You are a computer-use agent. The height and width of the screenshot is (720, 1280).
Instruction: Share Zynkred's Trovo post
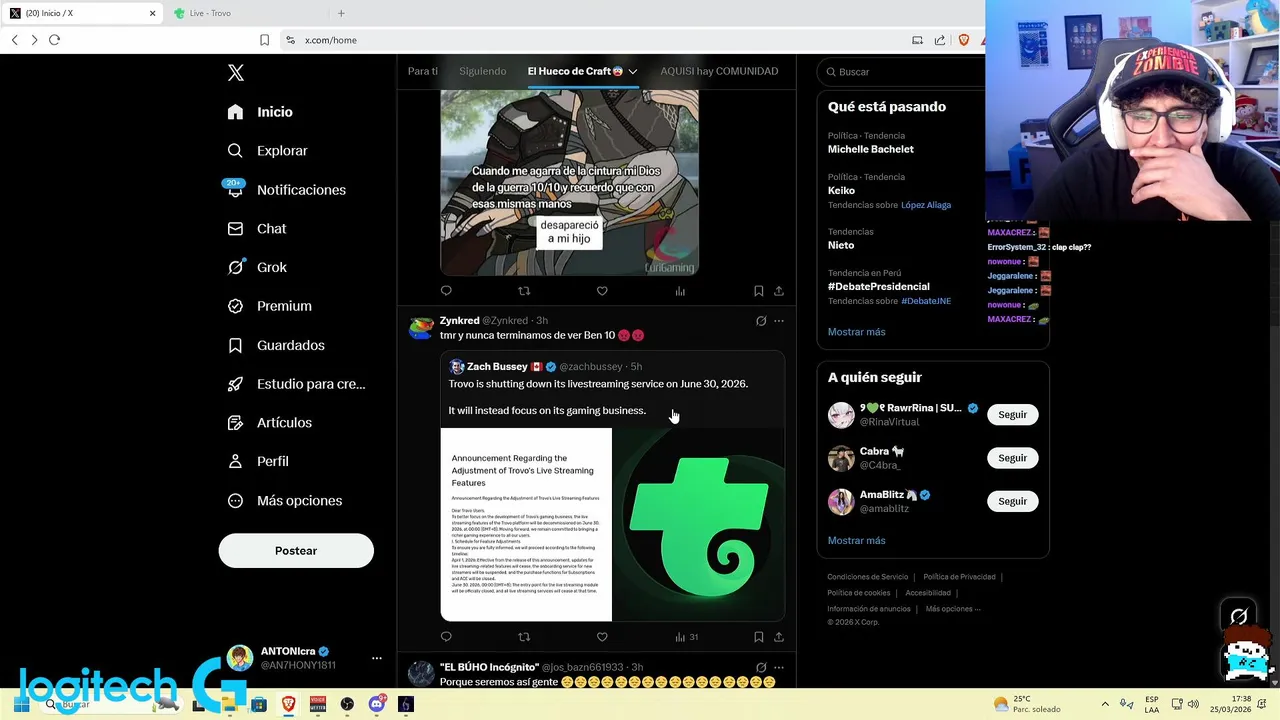point(778,637)
